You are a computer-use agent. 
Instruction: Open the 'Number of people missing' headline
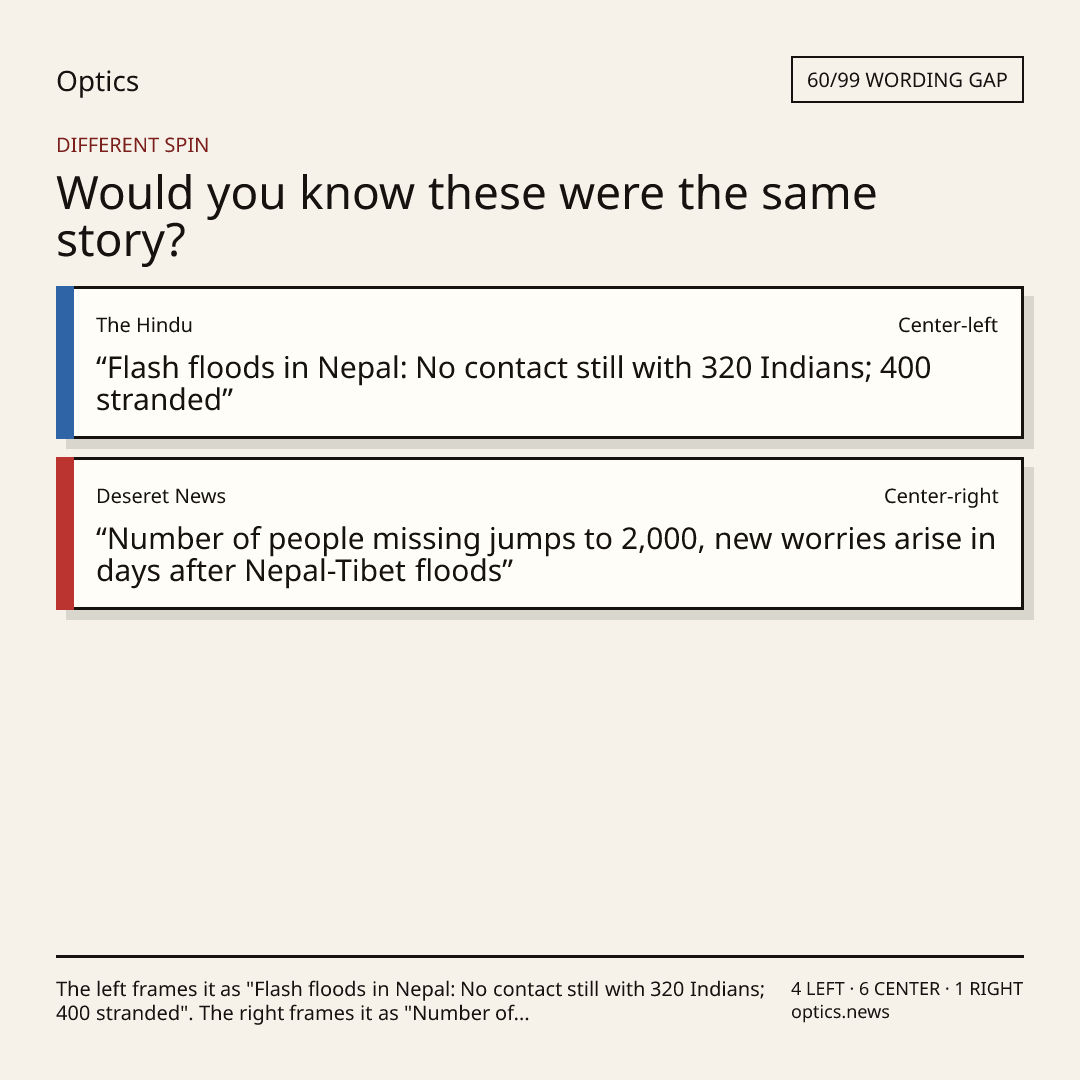(546, 554)
